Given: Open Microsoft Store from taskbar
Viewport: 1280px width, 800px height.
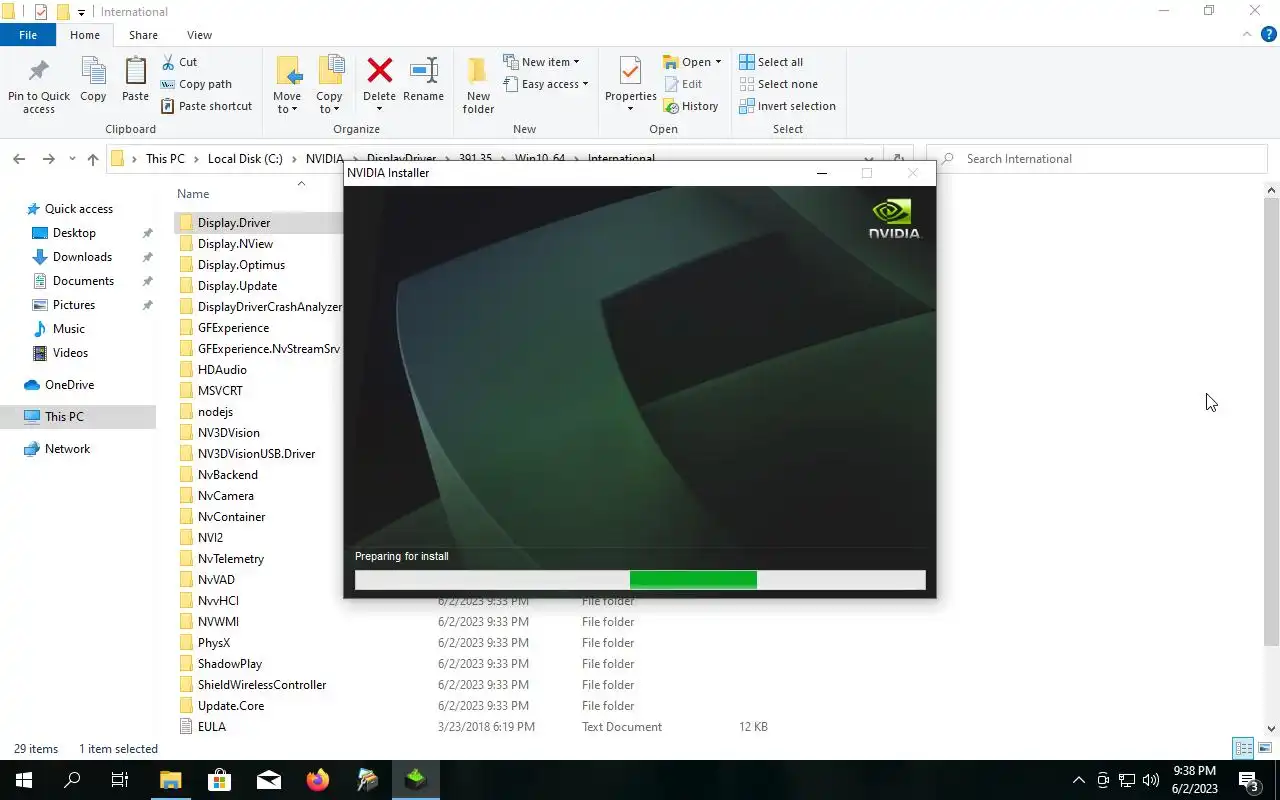Looking at the screenshot, I should tap(219, 780).
